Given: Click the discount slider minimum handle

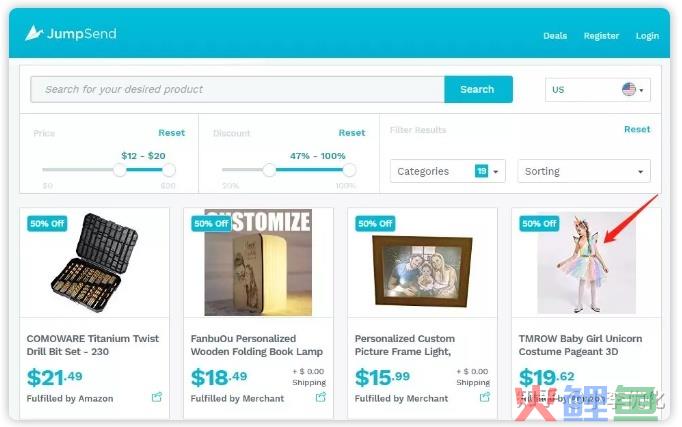Looking at the screenshot, I should [x=269, y=170].
